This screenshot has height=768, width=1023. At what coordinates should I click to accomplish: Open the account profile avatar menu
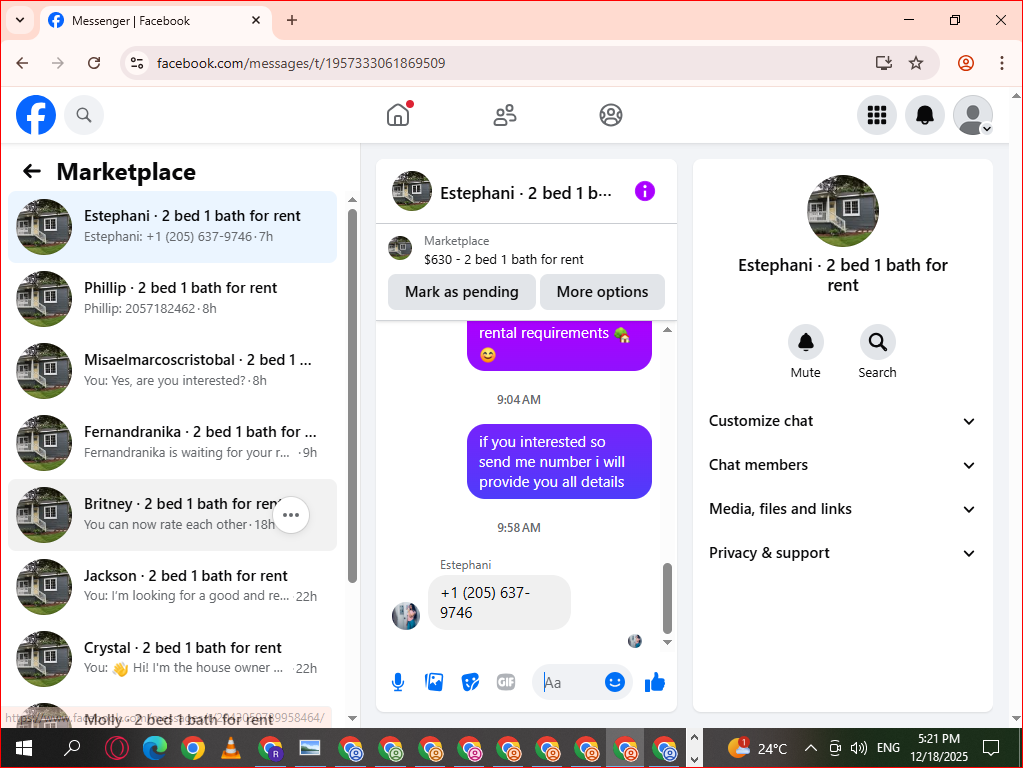973,115
